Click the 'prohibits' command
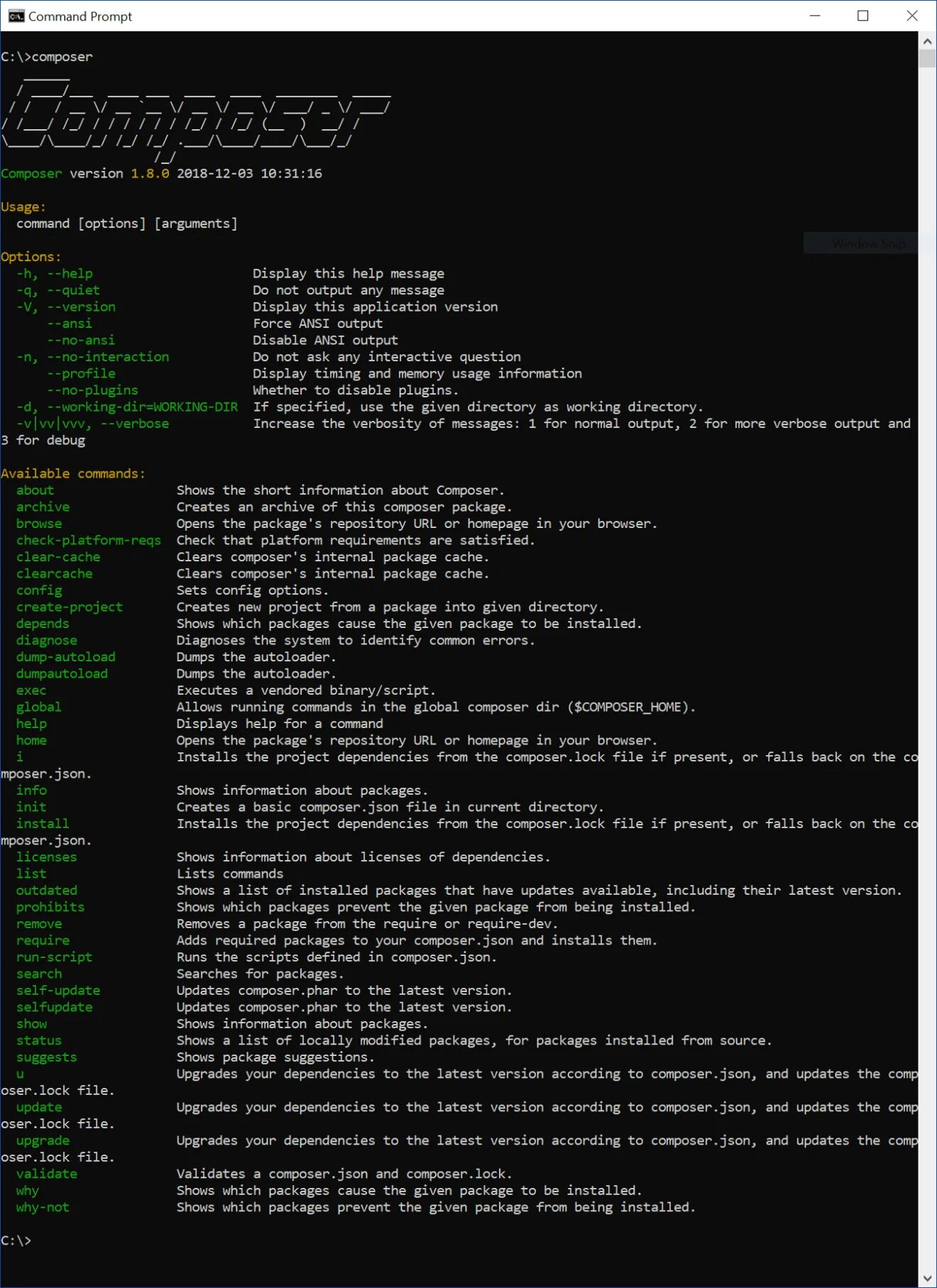Viewport: 937px width, 1288px height. (50, 907)
